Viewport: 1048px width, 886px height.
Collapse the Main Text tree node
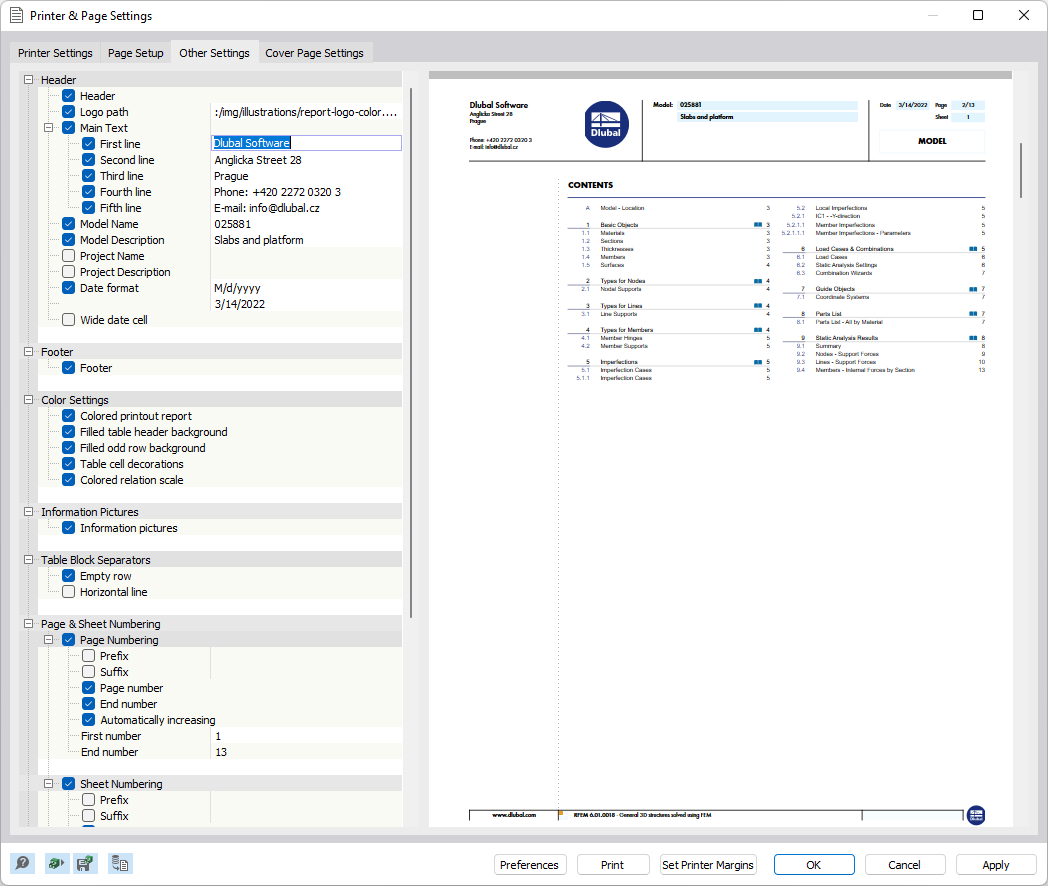pyautogui.click(x=49, y=128)
